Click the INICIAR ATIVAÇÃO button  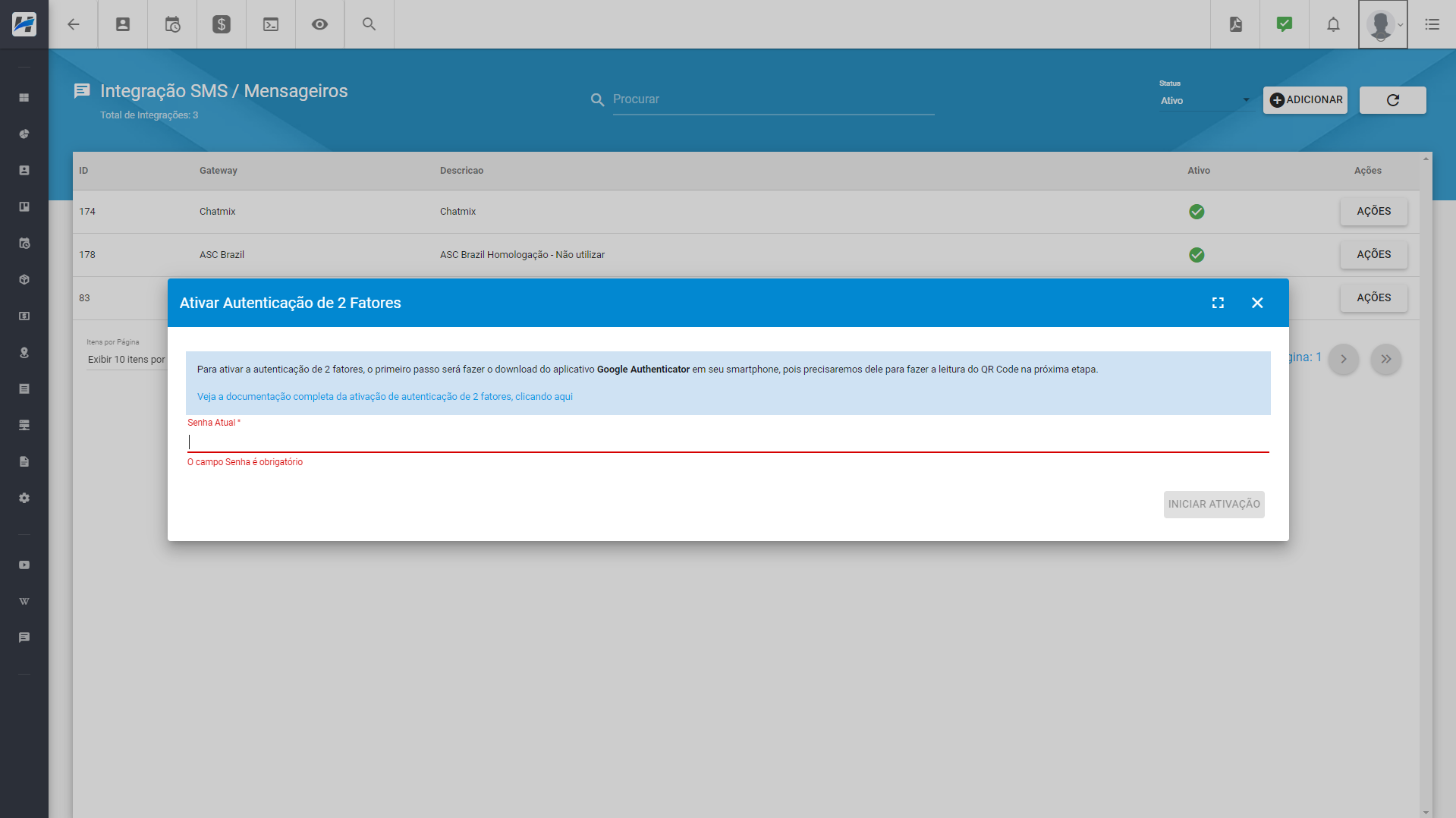click(x=1213, y=505)
